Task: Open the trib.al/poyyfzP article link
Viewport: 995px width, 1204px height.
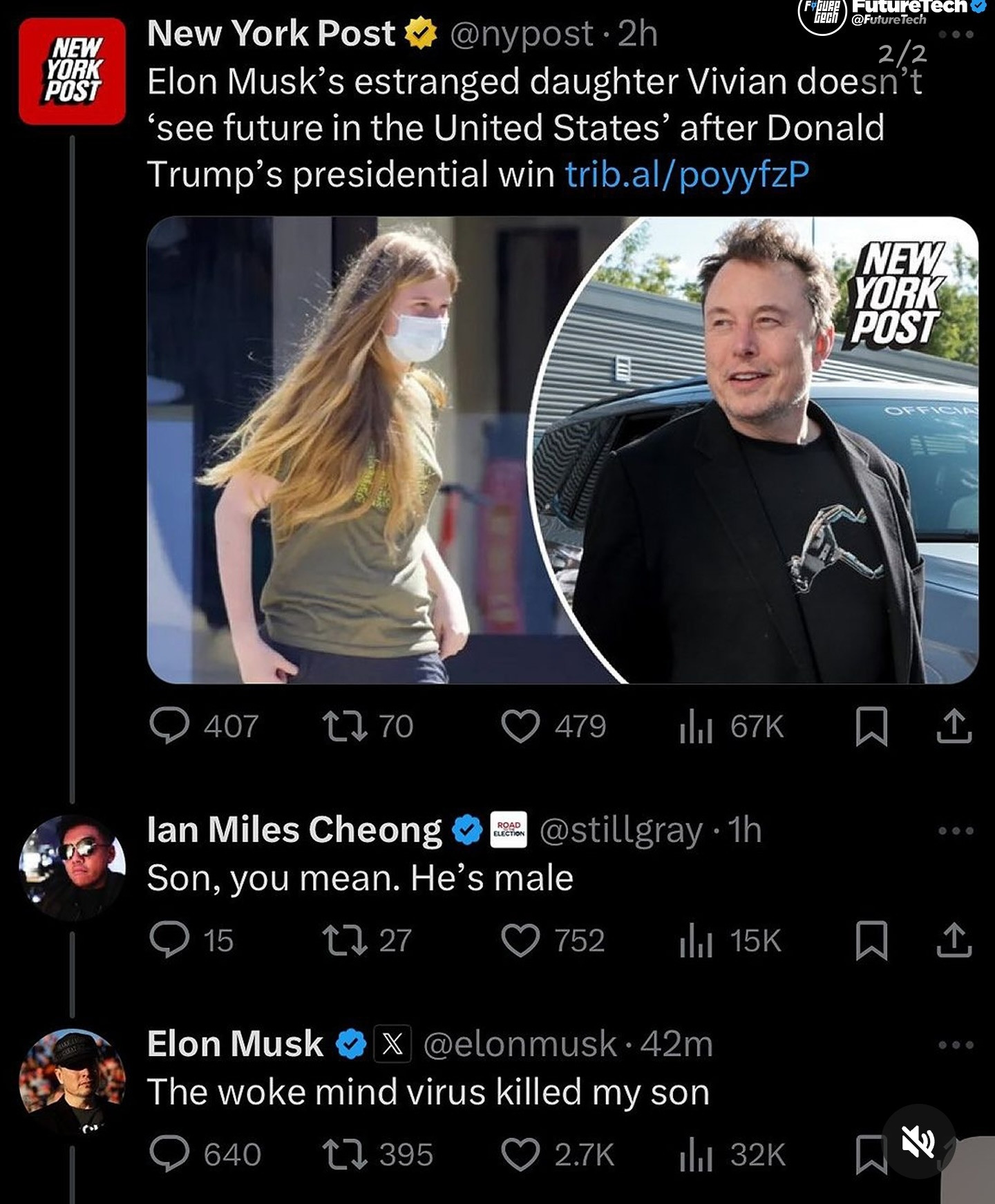Action: [687, 174]
